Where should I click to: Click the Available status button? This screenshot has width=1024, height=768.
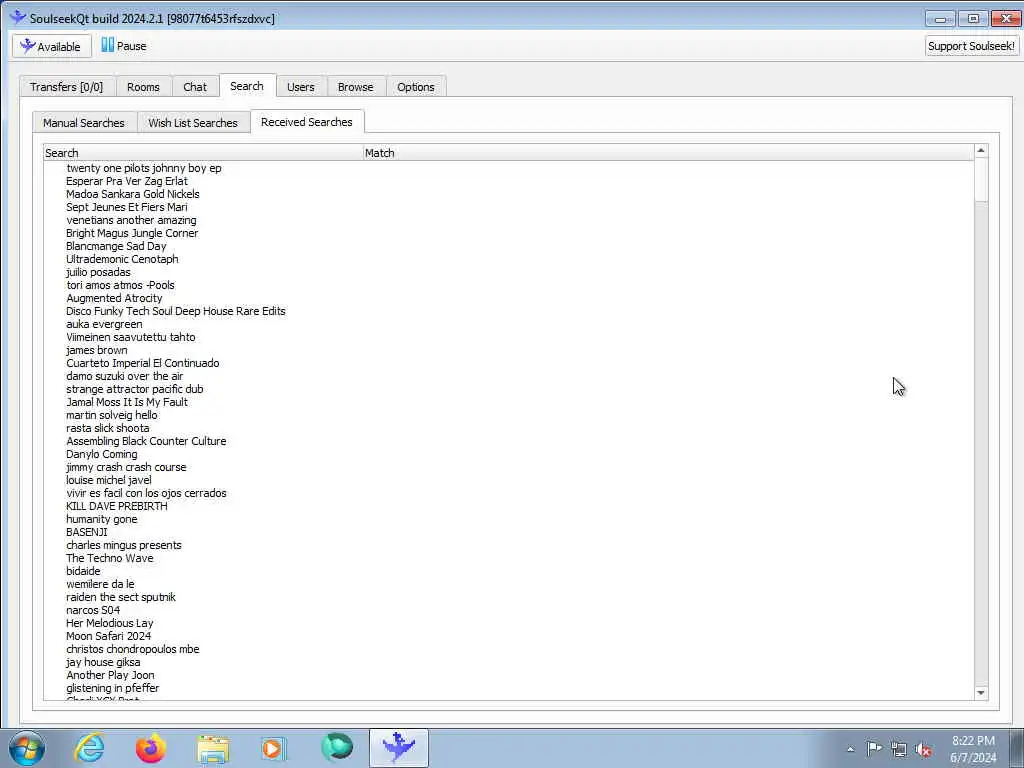51,46
